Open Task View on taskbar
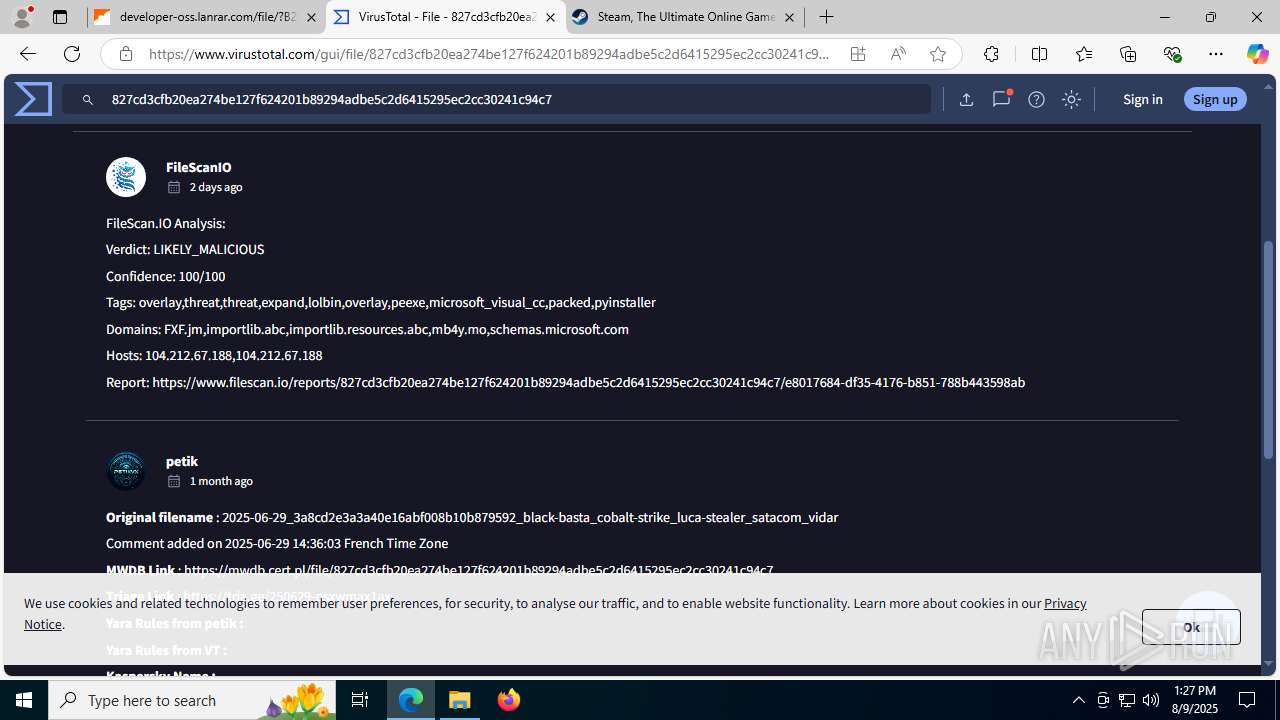The image size is (1280, 720). tap(360, 700)
